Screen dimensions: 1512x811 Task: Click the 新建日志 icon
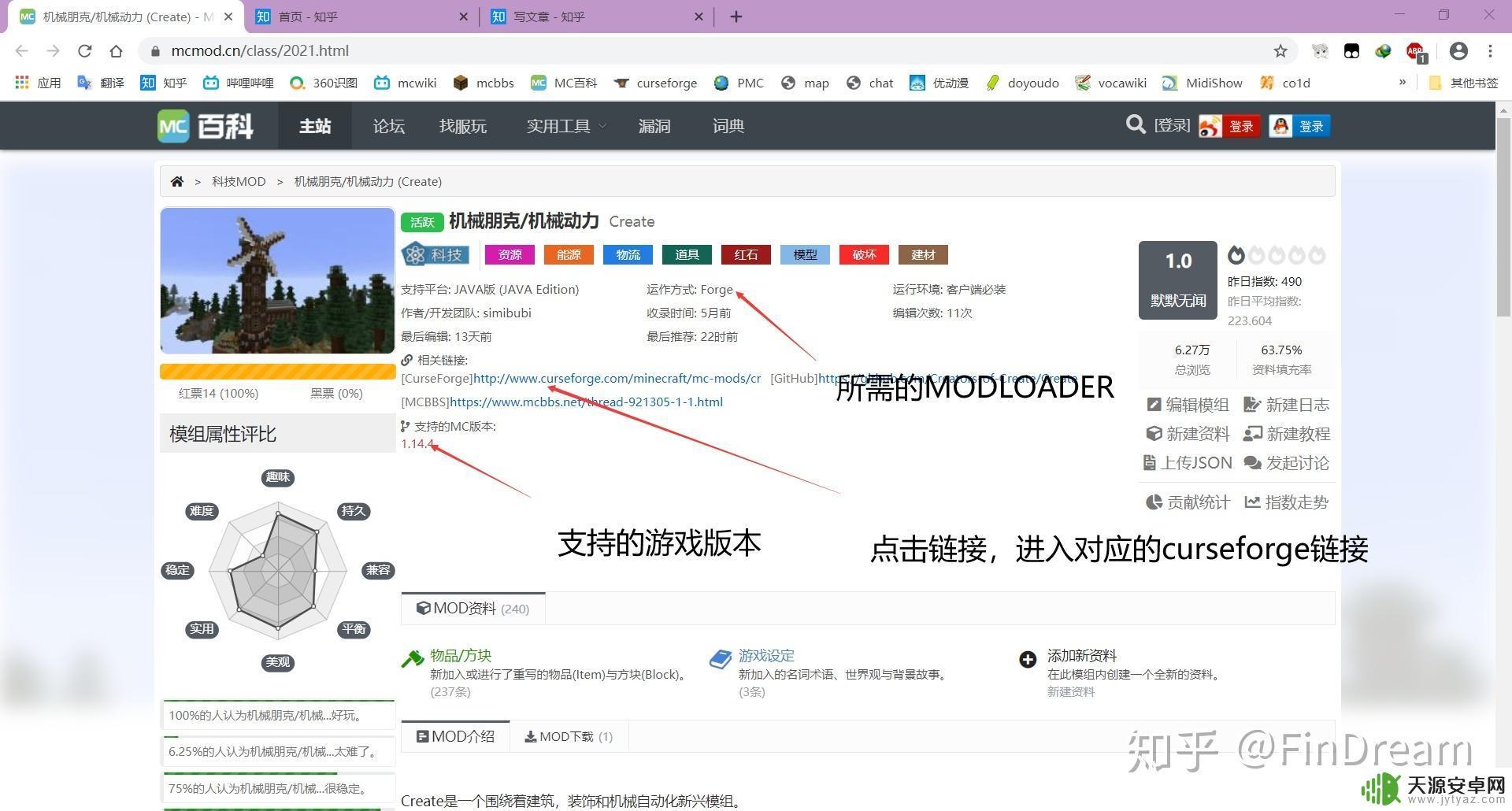coord(1251,405)
